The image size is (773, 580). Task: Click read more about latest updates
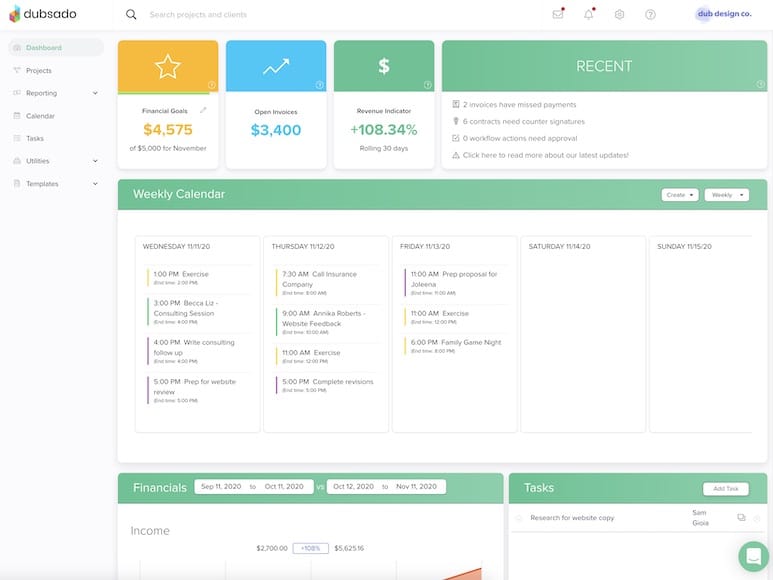tap(545, 155)
